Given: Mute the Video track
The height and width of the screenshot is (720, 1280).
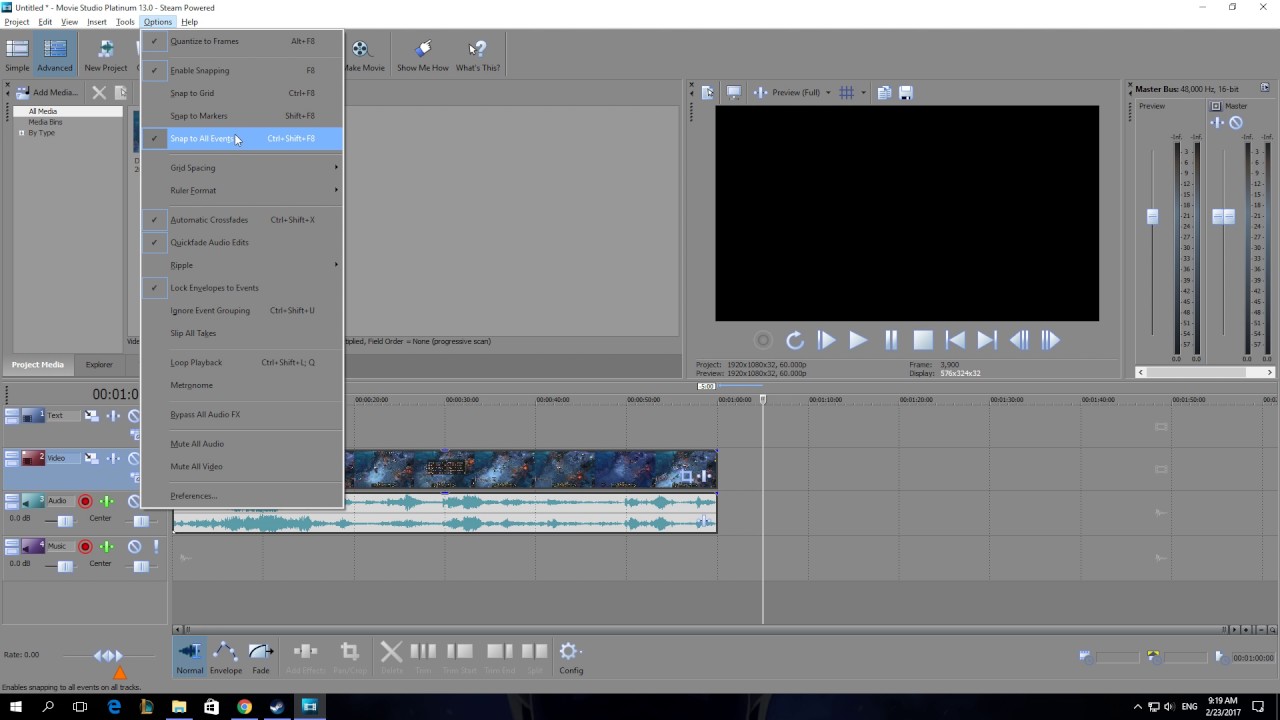Looking at the screenshot, I should click(x=134, y=459).
